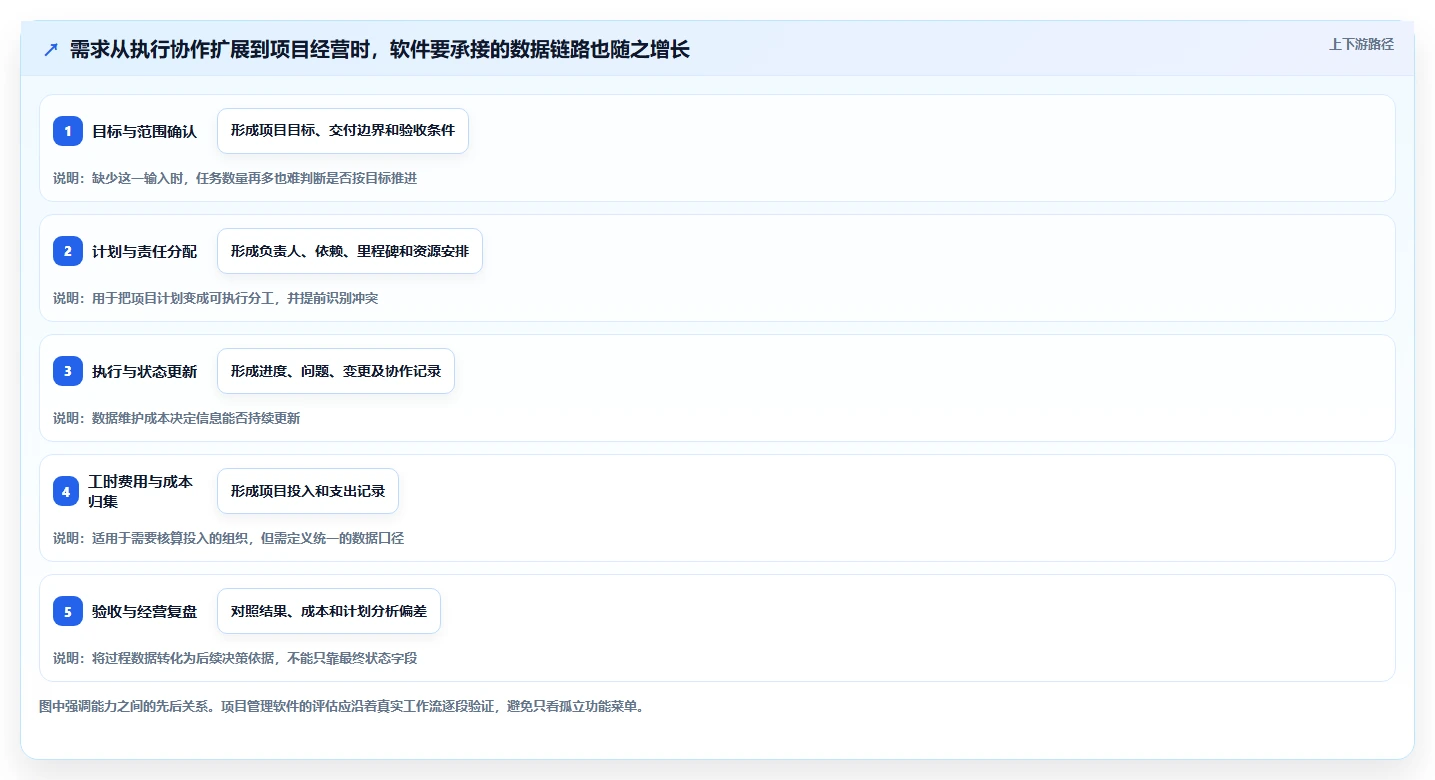The image size is (1435, 780).
Task: Click the 执行与状态更新 step title
Action: tap(144, 371)
